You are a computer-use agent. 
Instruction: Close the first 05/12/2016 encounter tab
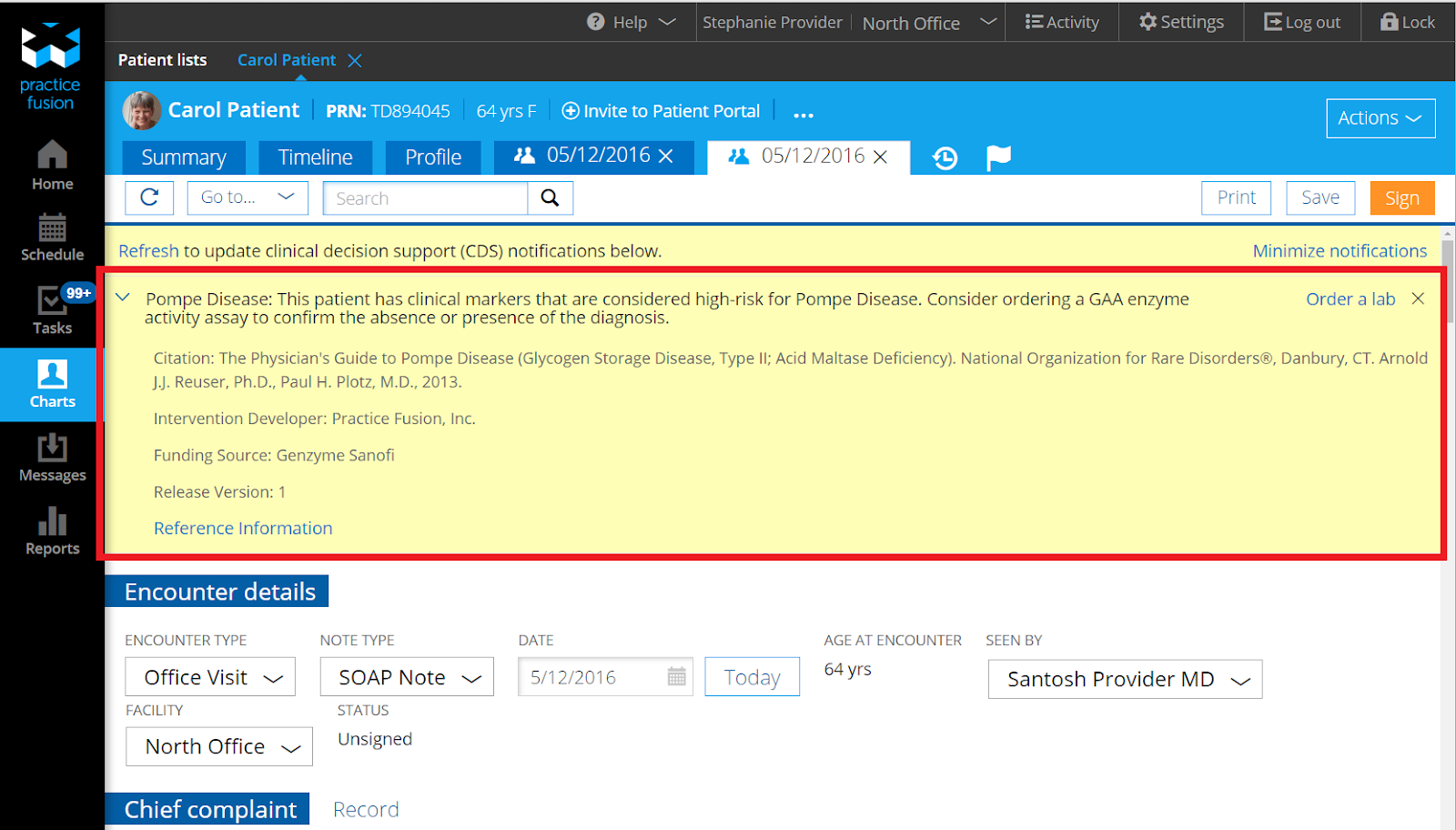pyautogui.click(x=666, y=157)
